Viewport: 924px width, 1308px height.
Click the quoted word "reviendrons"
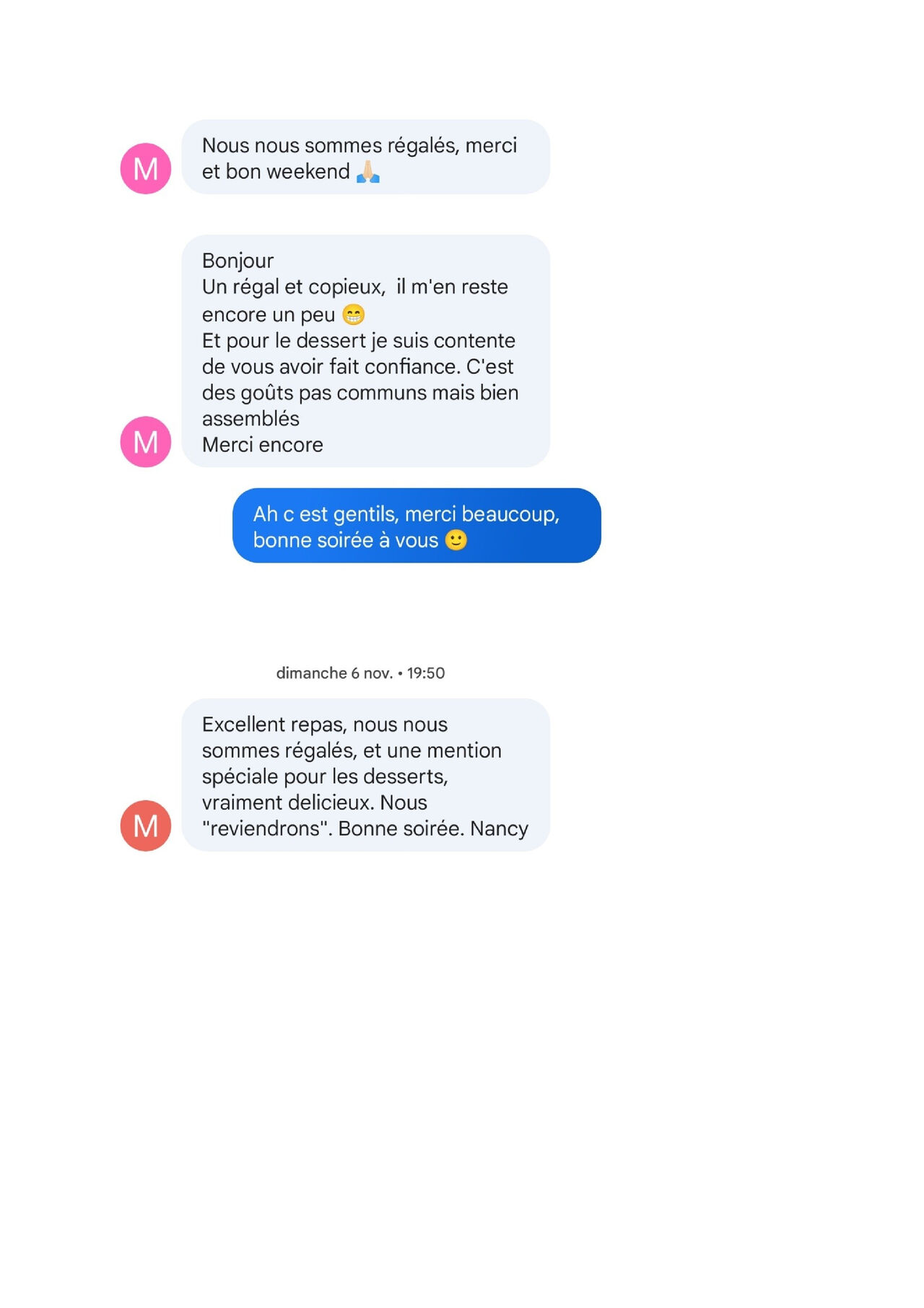266,828
